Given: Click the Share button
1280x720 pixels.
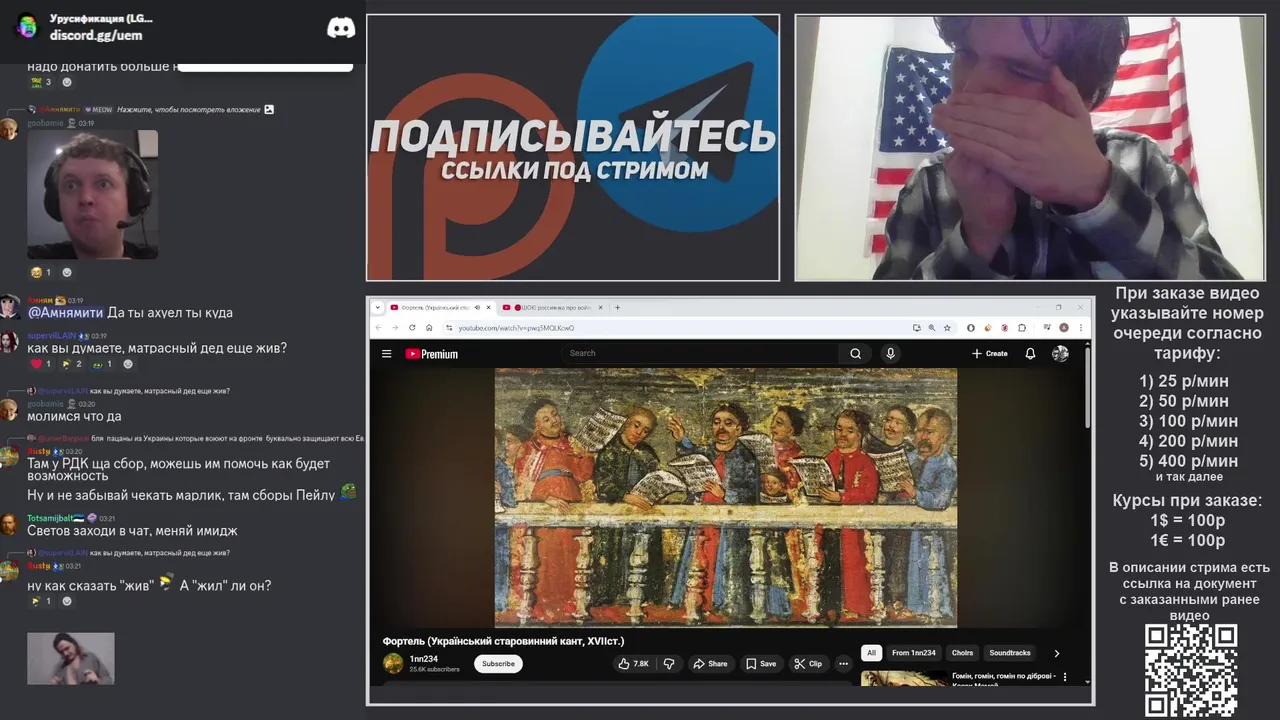Looking at the screenshot, I should tap(709, 663).
